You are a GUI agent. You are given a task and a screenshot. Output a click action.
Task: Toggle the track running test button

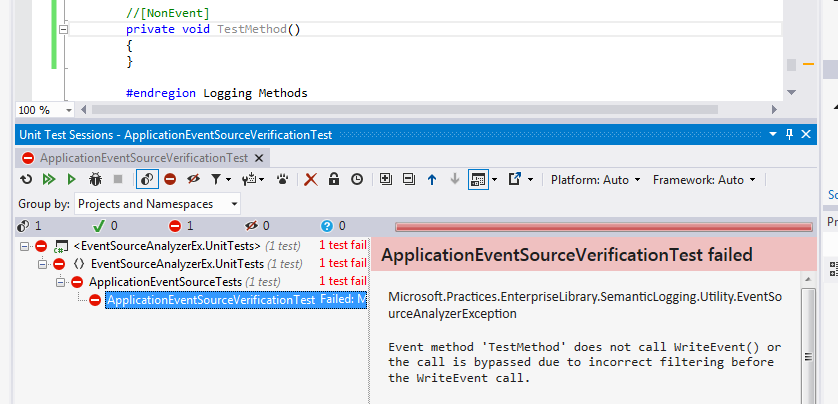click(147, 180)
